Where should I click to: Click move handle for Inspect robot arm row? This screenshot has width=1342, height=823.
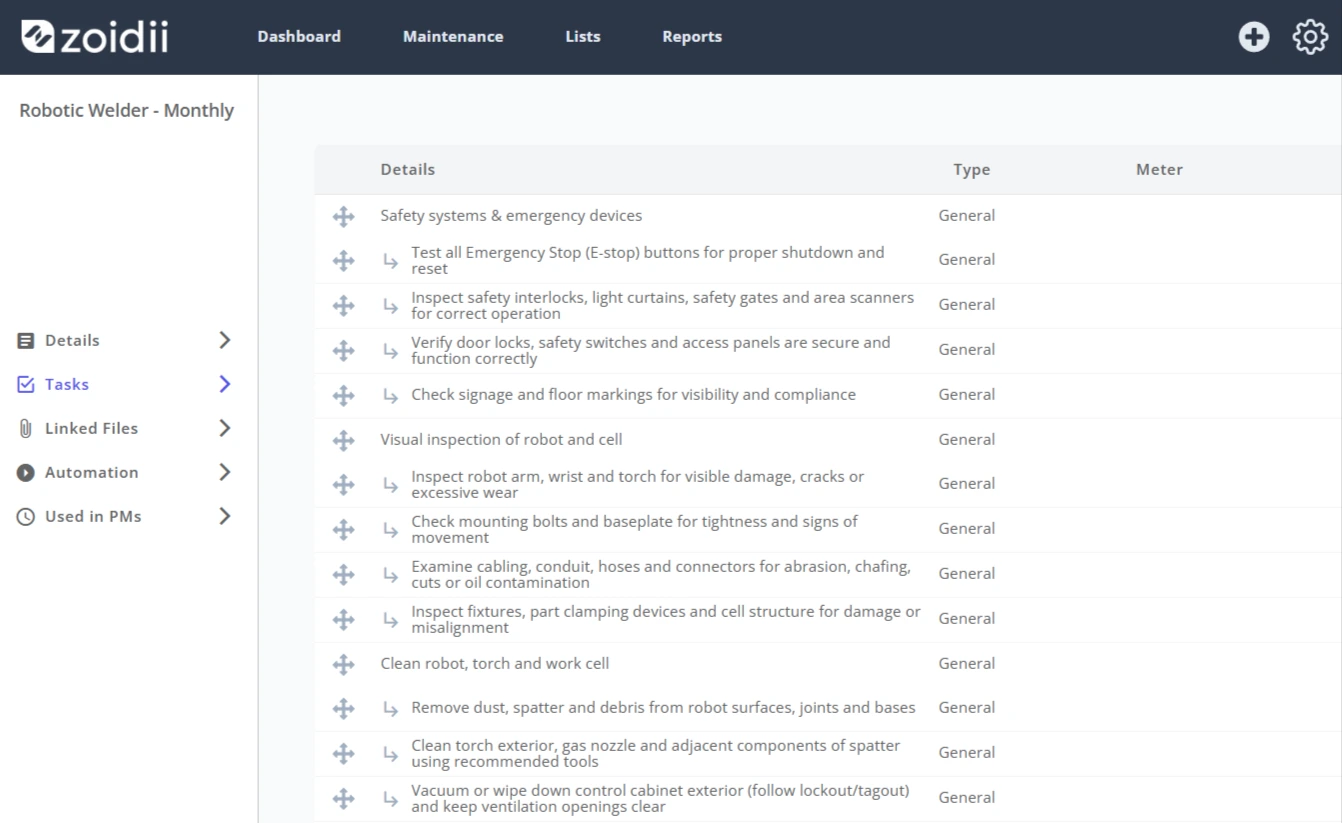point(343,484)
